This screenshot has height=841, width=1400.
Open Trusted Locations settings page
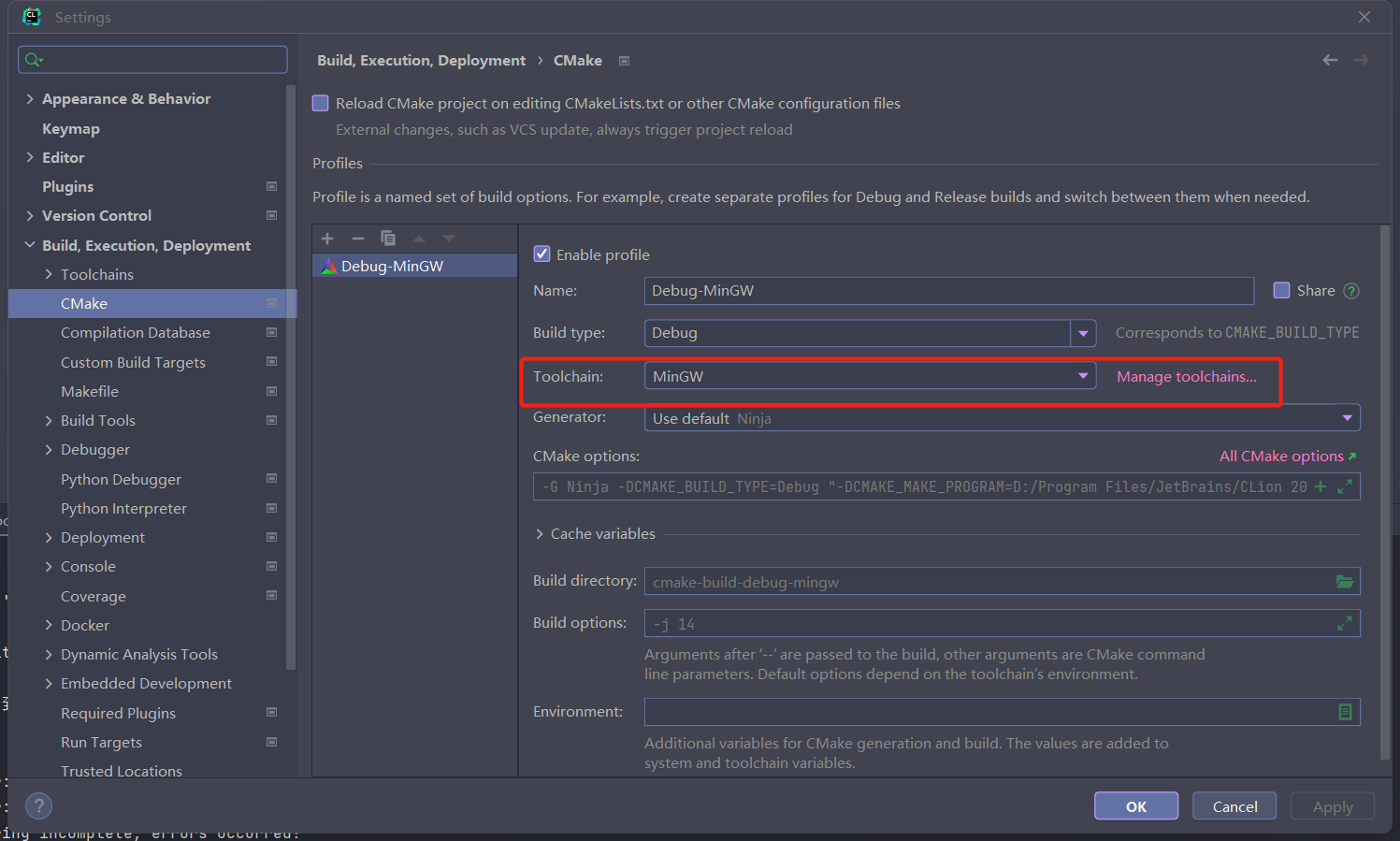click(122, 770)
